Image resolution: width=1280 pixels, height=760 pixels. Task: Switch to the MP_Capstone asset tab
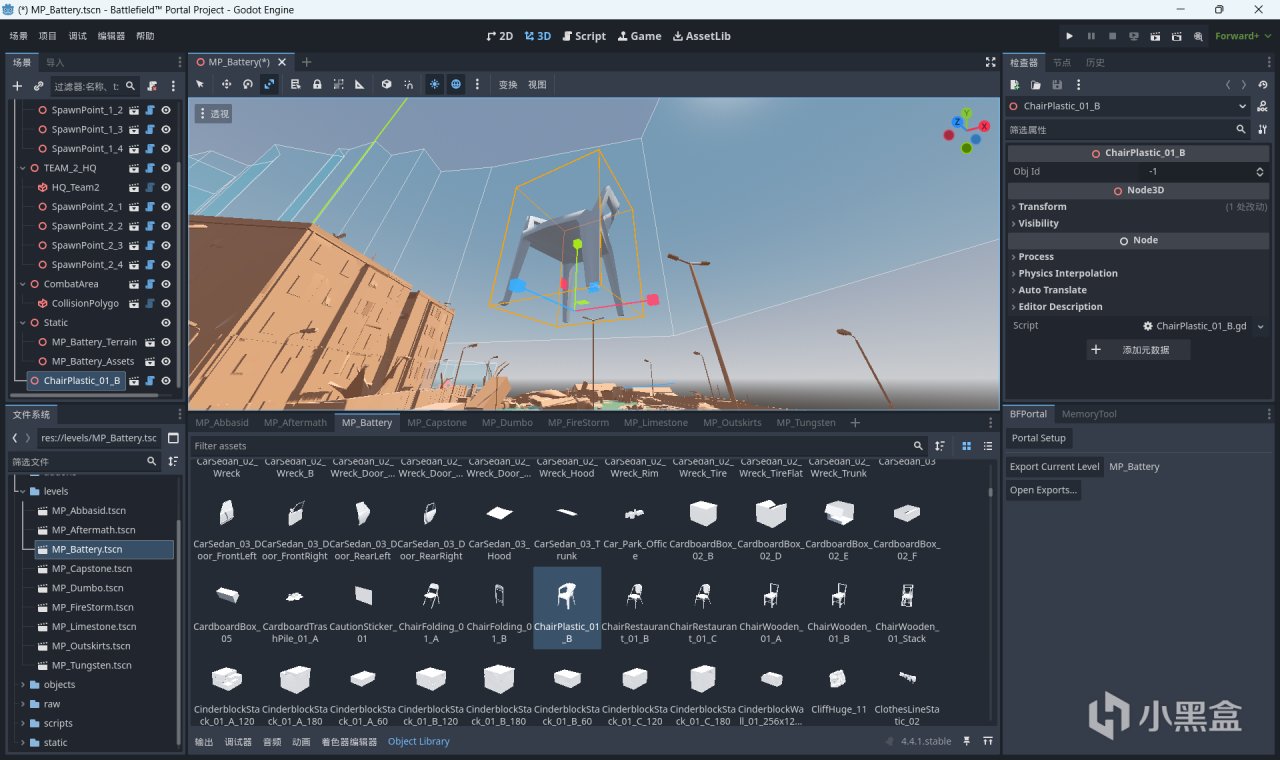pyautogui.click(x=436, y=423)
